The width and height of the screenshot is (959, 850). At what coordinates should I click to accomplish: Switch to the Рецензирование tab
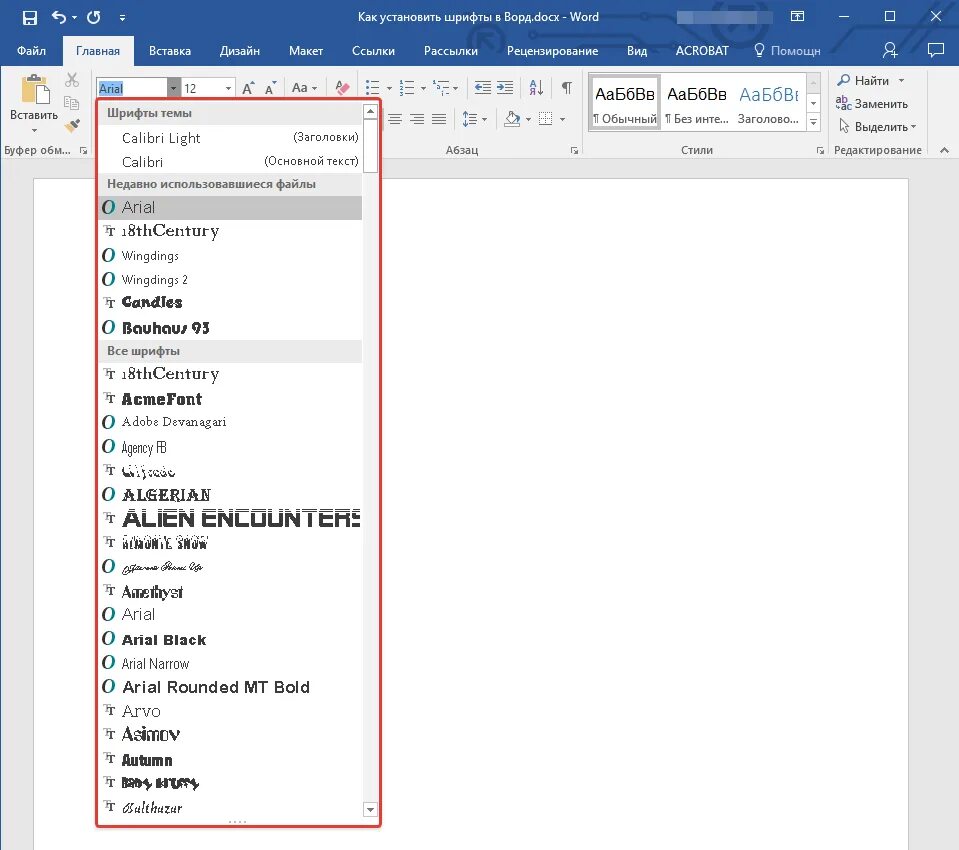[x=552, y=51]
